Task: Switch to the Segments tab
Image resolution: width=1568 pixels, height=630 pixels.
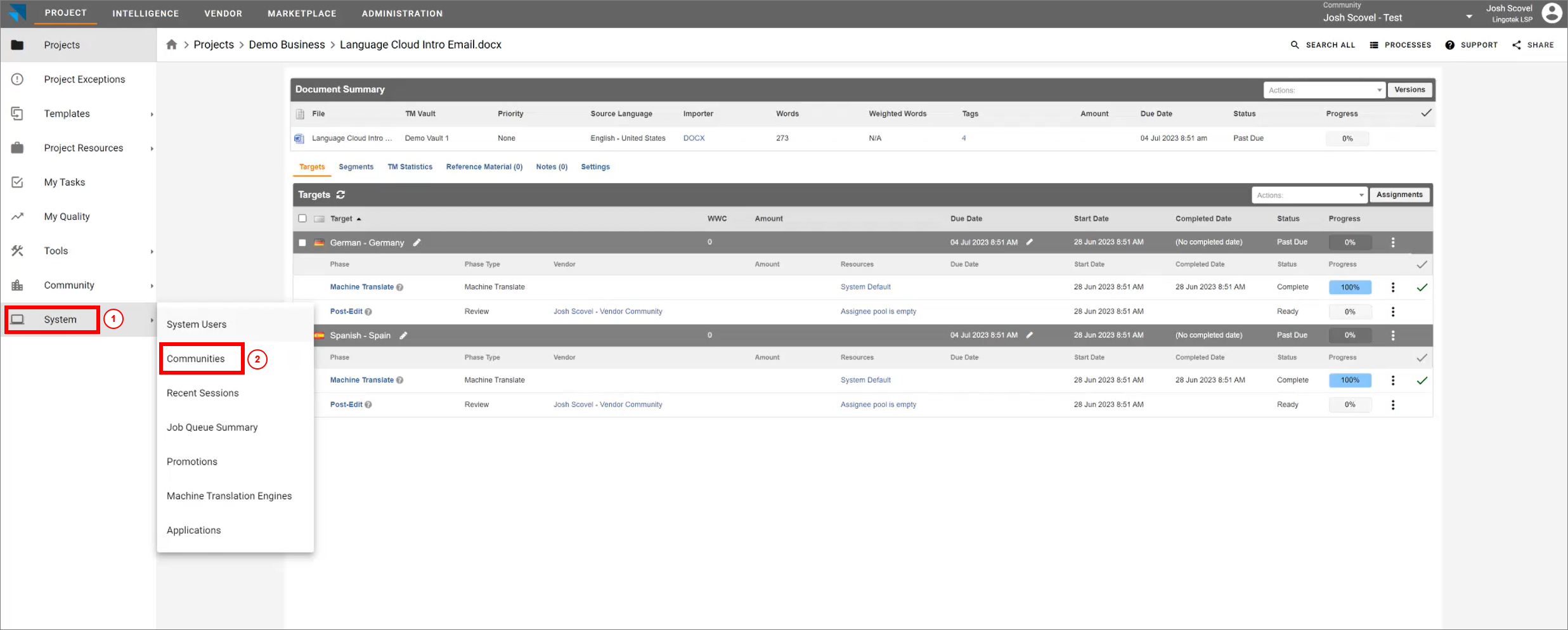Action: click(x=356, y=167)
